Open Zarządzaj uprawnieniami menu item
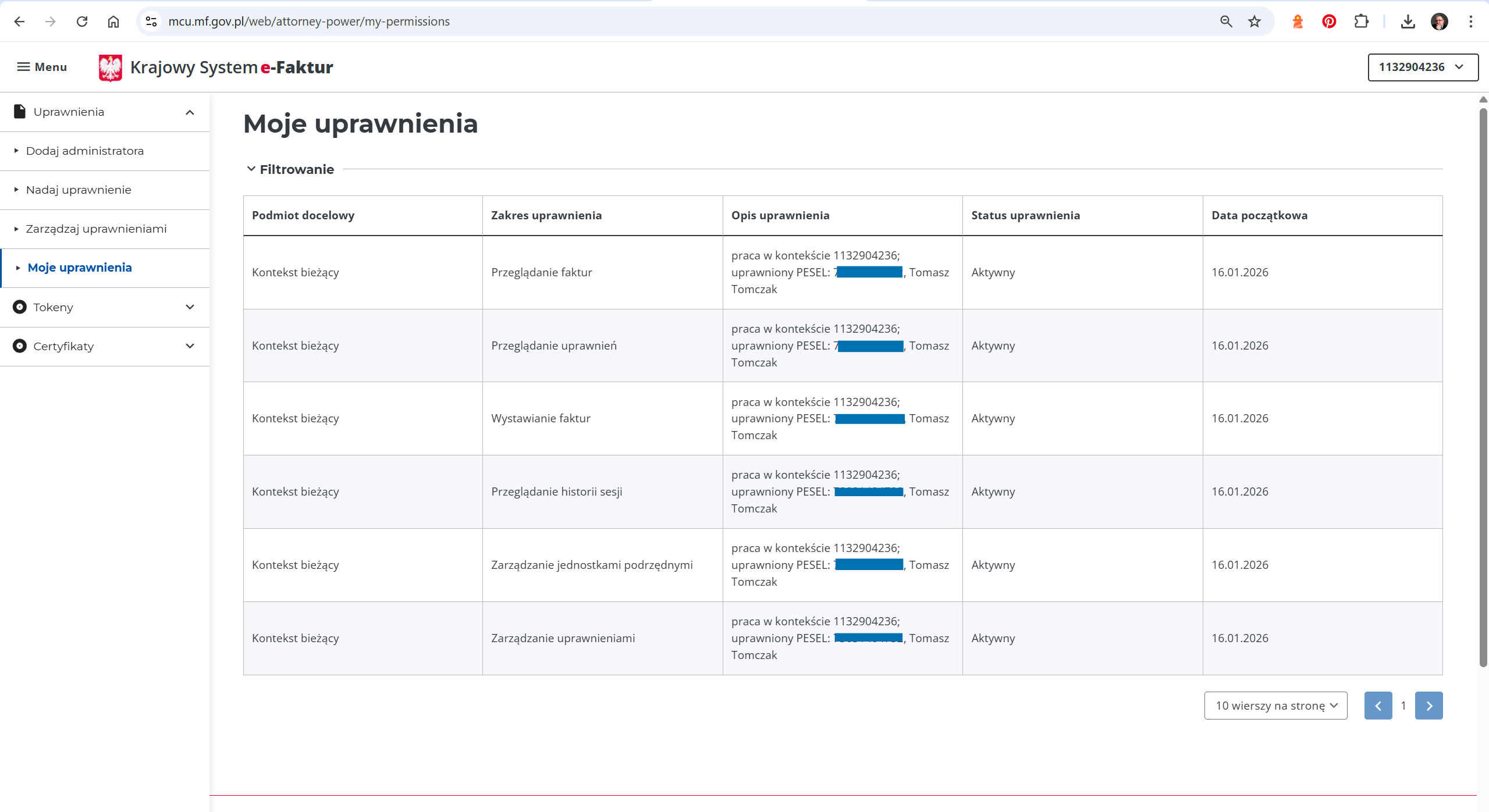Screen dimensions: 1489x812 tap(96, 229)
